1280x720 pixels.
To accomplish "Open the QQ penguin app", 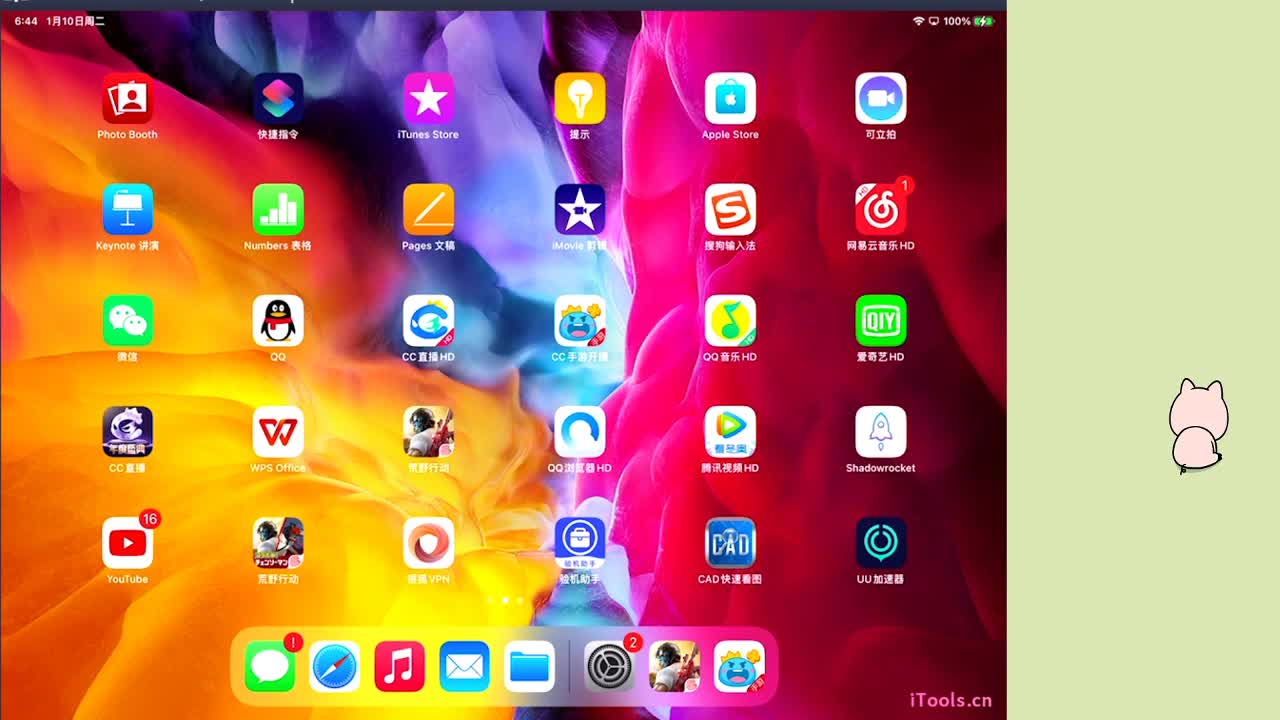I will [x=278, y=320].
